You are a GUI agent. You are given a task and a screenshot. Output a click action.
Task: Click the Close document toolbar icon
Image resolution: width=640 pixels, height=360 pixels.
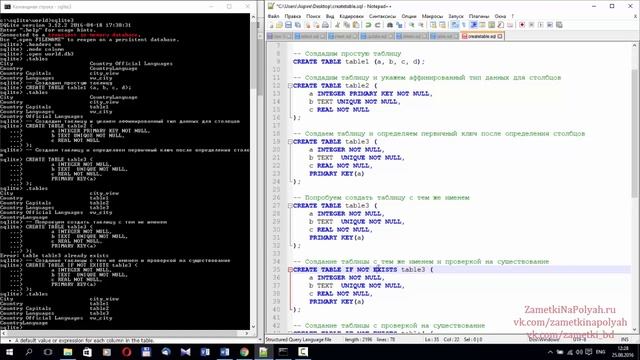pos(307,25)
